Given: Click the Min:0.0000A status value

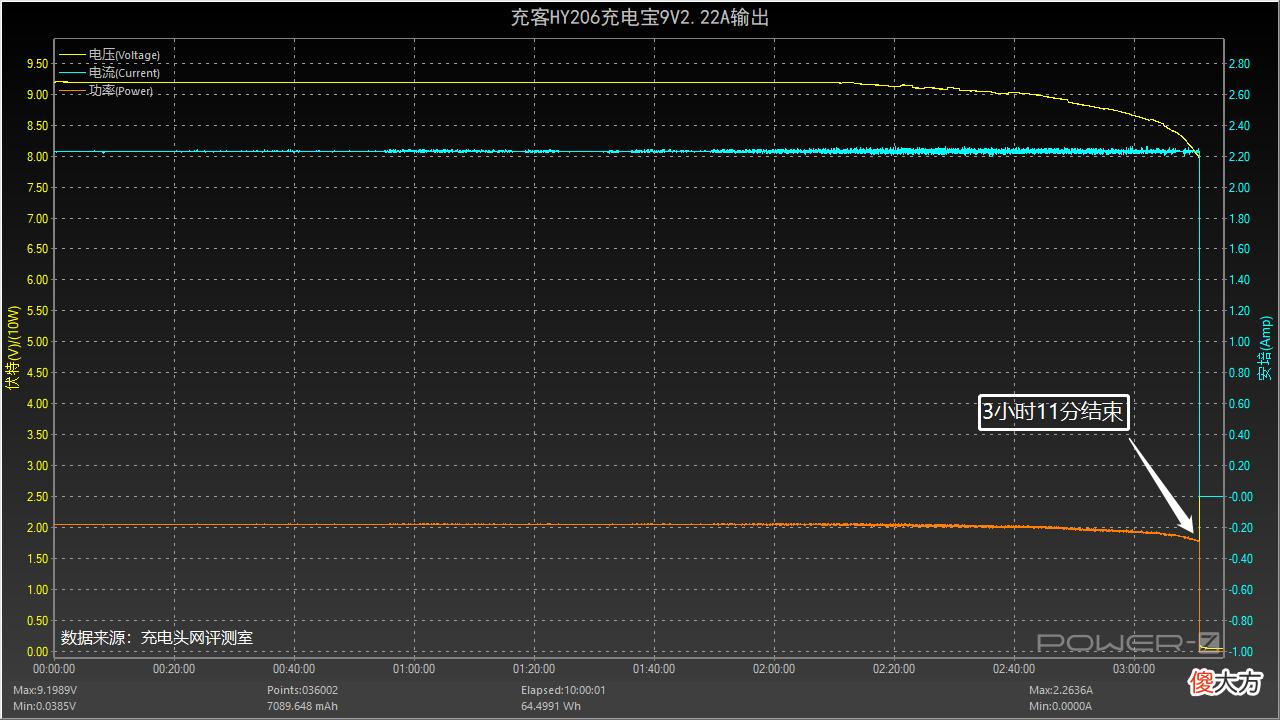Looking at the screenshot, I should click(x=1062, y=706).
